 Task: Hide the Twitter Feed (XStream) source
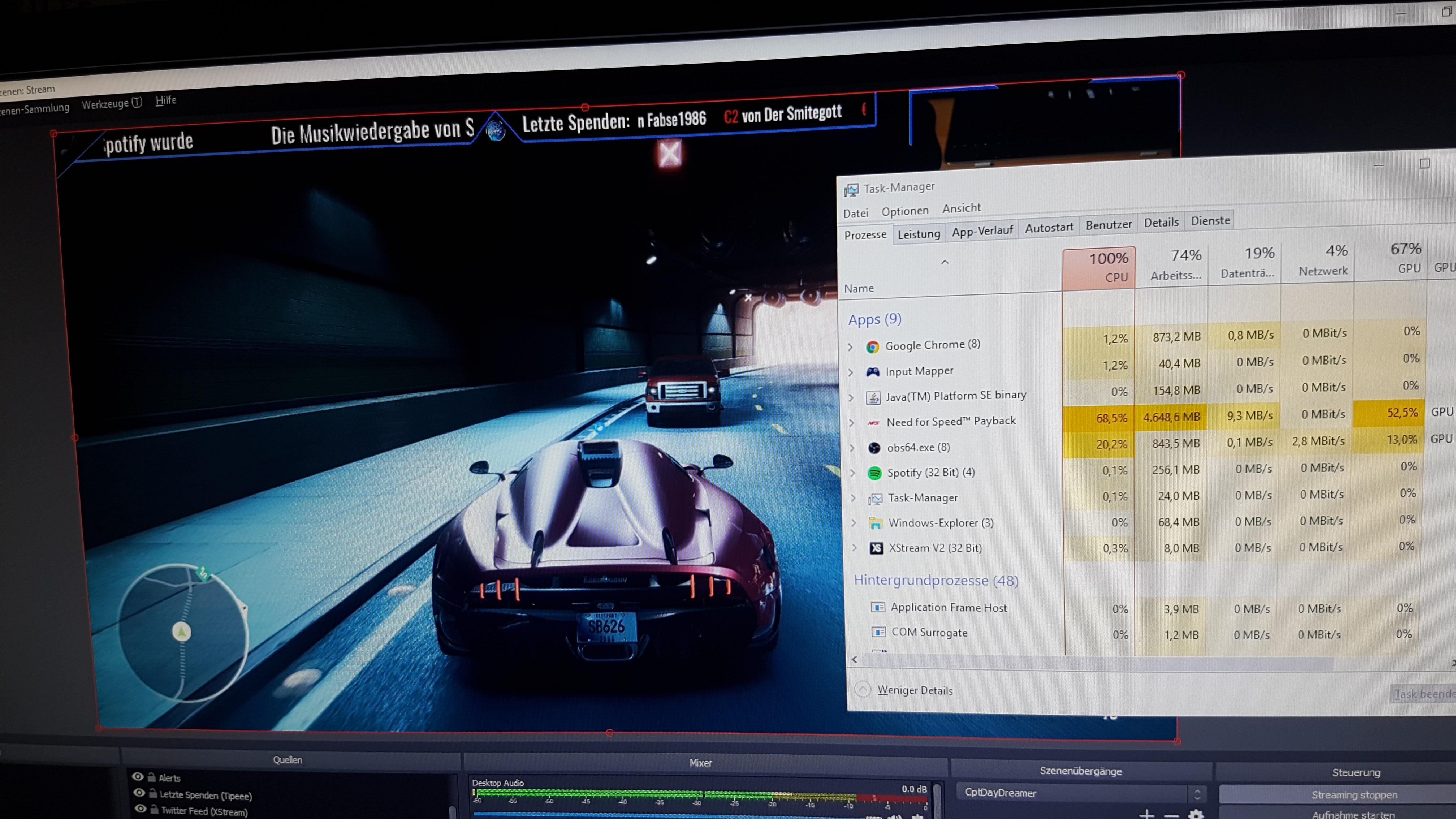[x=141, y=809]
